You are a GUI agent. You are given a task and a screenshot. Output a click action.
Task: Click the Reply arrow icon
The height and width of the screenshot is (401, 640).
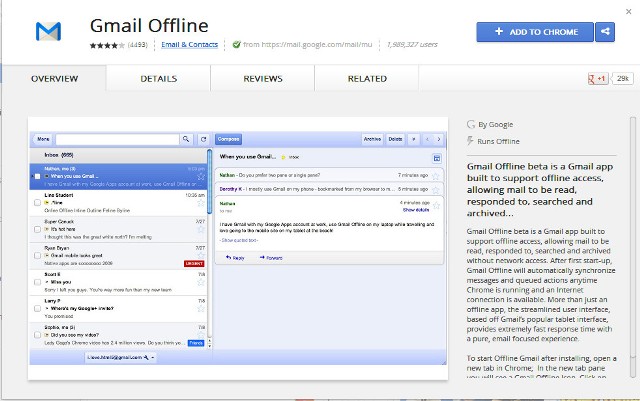tap(229, 258)
